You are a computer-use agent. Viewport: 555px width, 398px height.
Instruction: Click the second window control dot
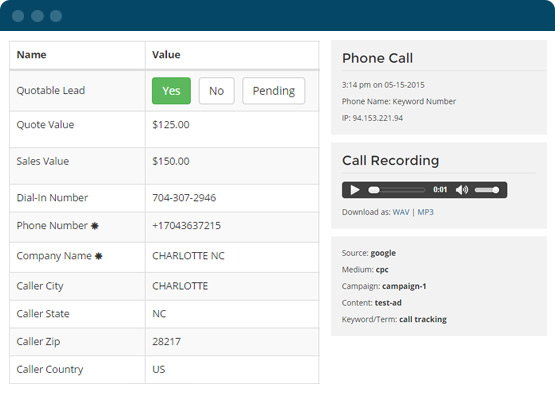[x=37, y=16]
